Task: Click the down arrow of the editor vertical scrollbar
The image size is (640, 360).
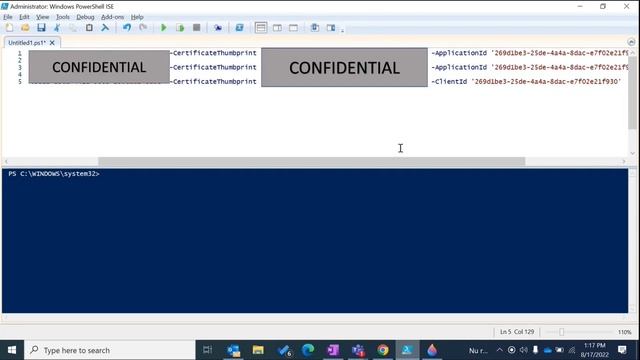Action: point(632,153)
